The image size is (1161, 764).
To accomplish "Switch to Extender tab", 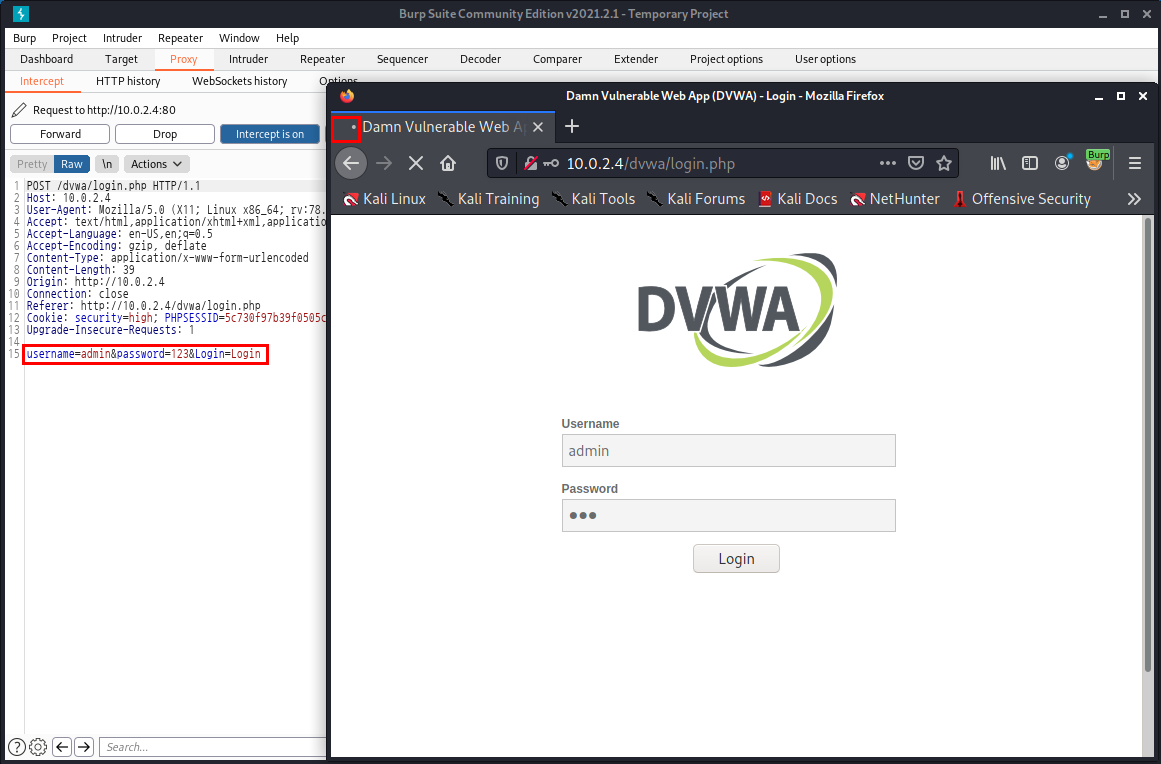I will 636,59.
